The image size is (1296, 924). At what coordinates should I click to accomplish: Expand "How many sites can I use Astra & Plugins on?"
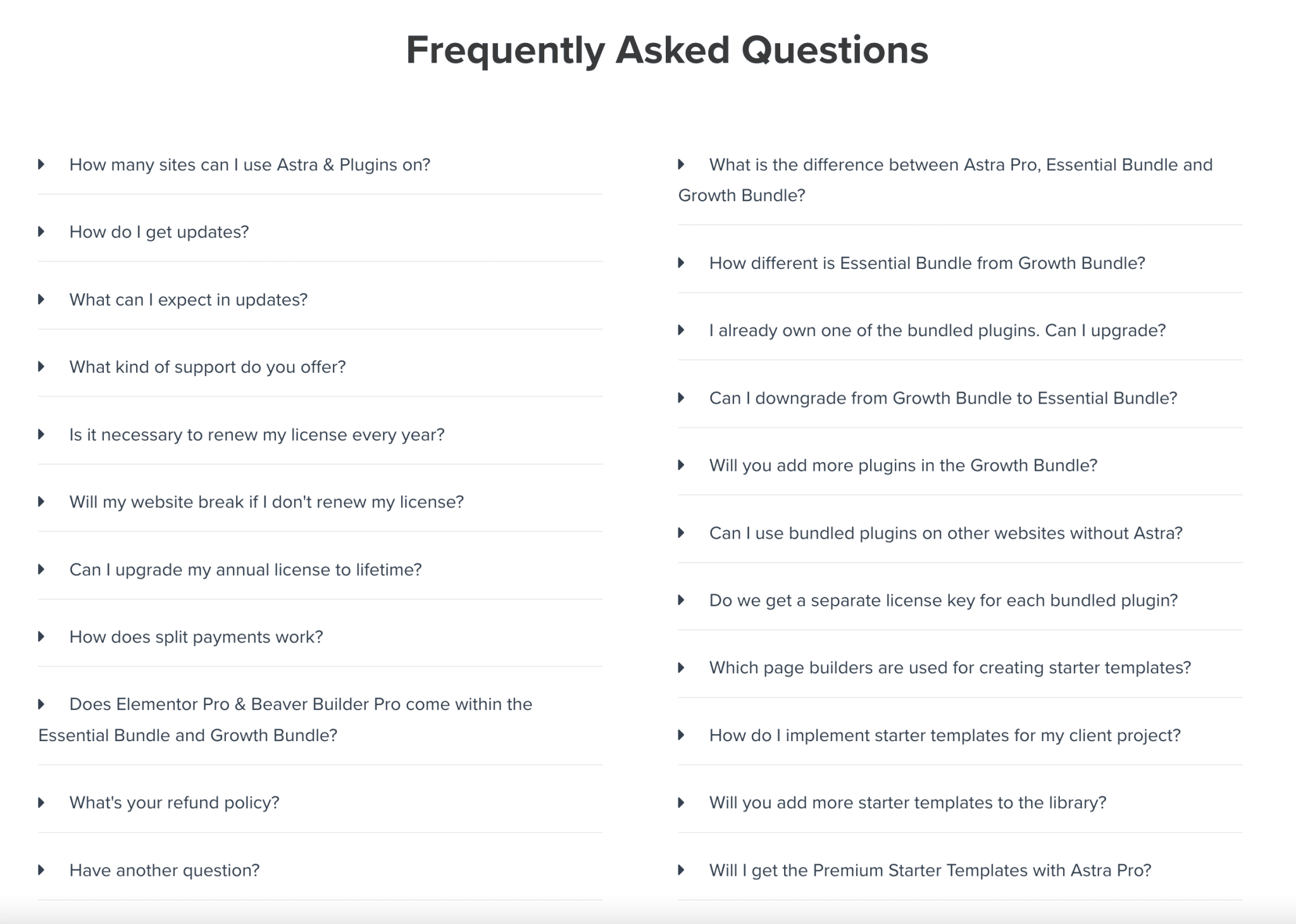click(x=249, y=165)
